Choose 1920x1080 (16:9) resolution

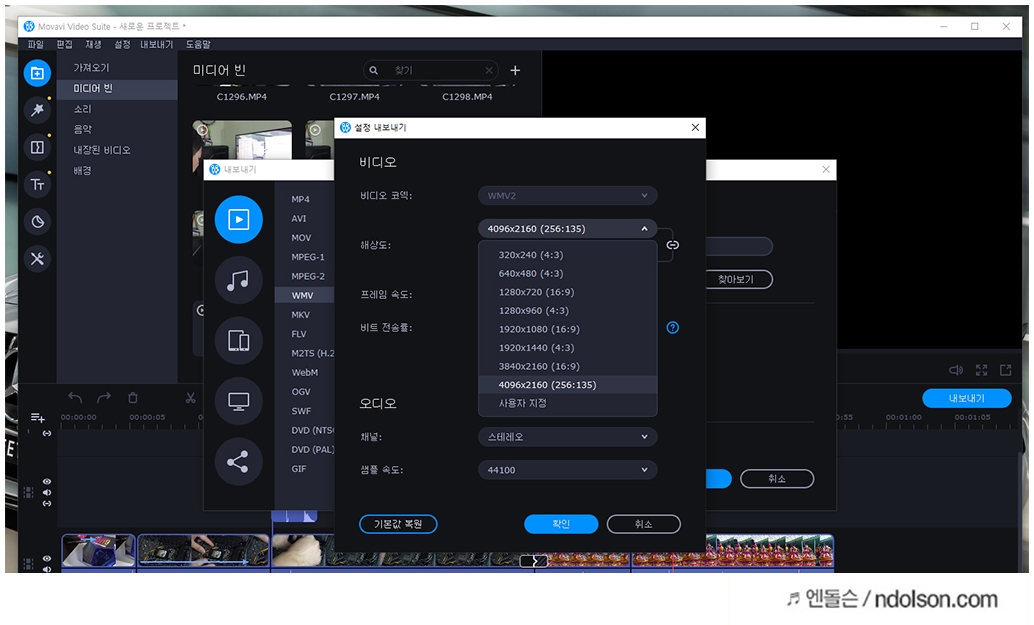(x=567, y=329)
